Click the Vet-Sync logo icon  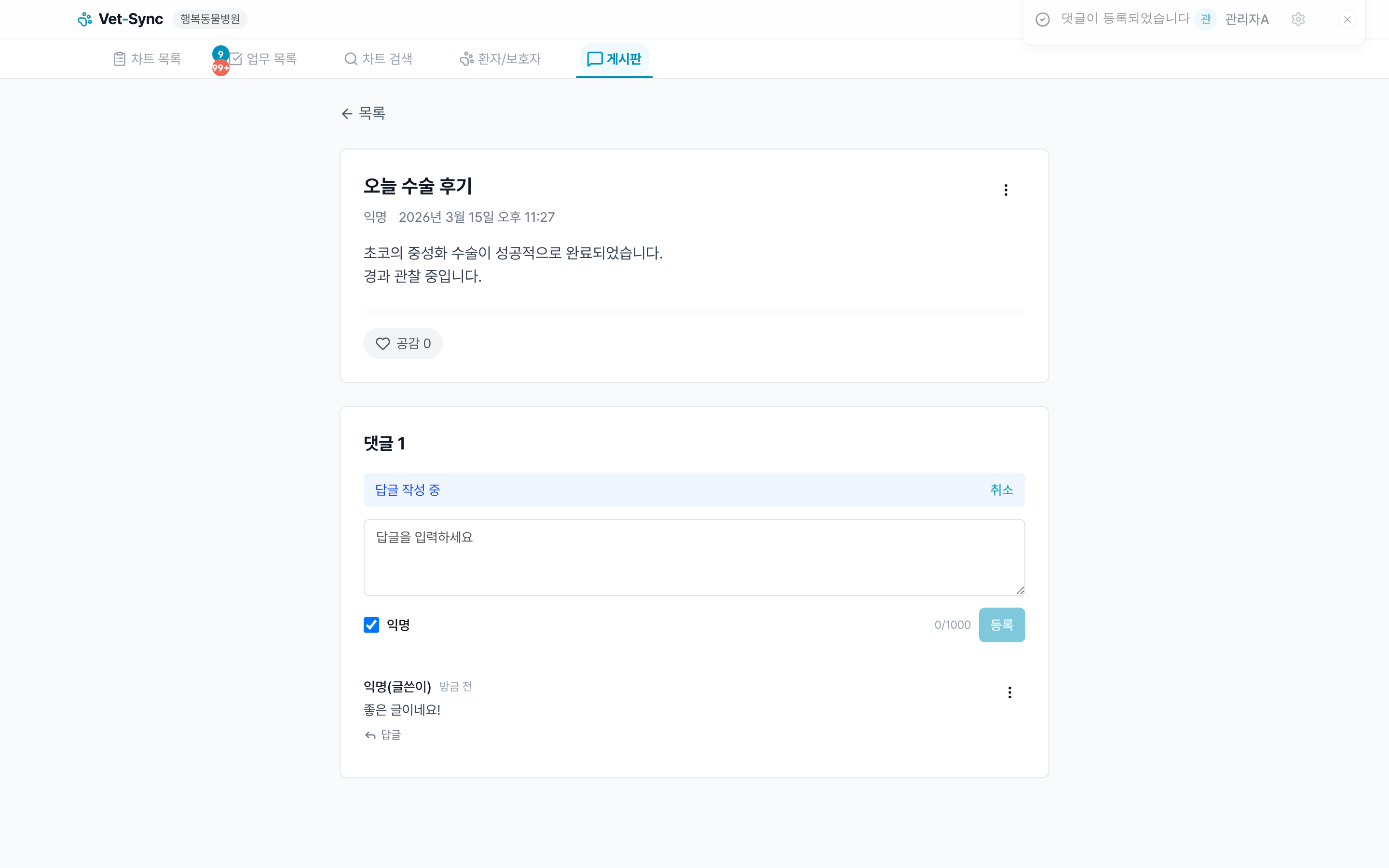click(85, 18)
